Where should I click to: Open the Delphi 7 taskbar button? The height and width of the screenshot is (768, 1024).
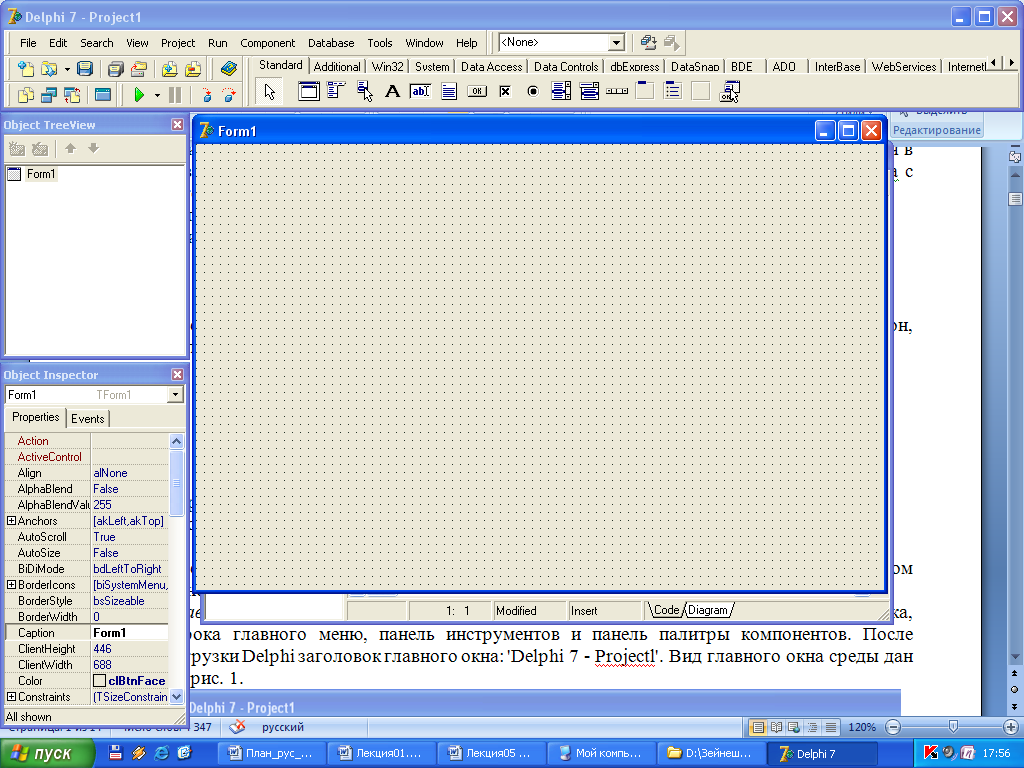click(821, 753)
